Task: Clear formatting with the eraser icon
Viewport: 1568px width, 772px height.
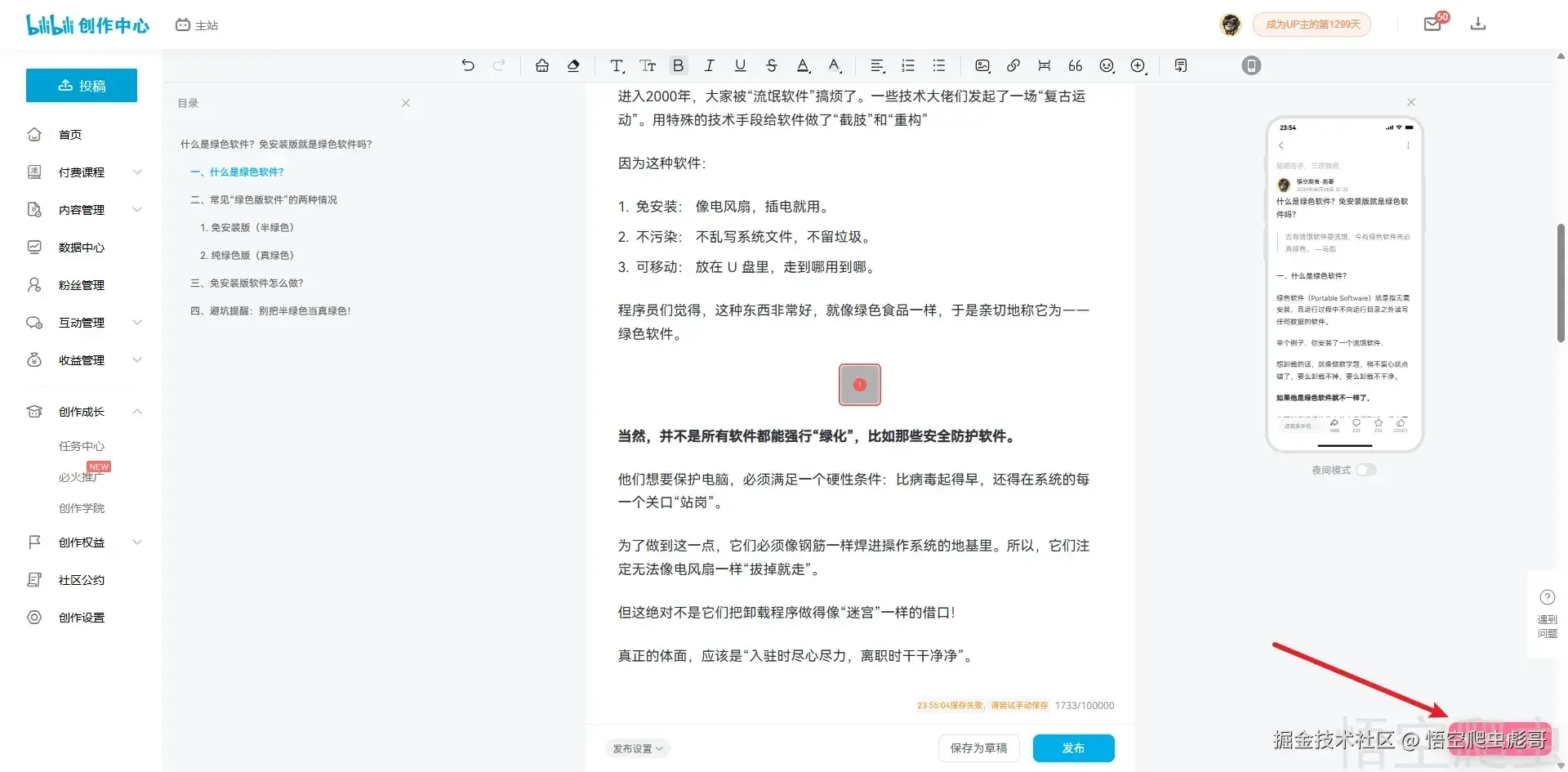Action: (x=573, y=65)
